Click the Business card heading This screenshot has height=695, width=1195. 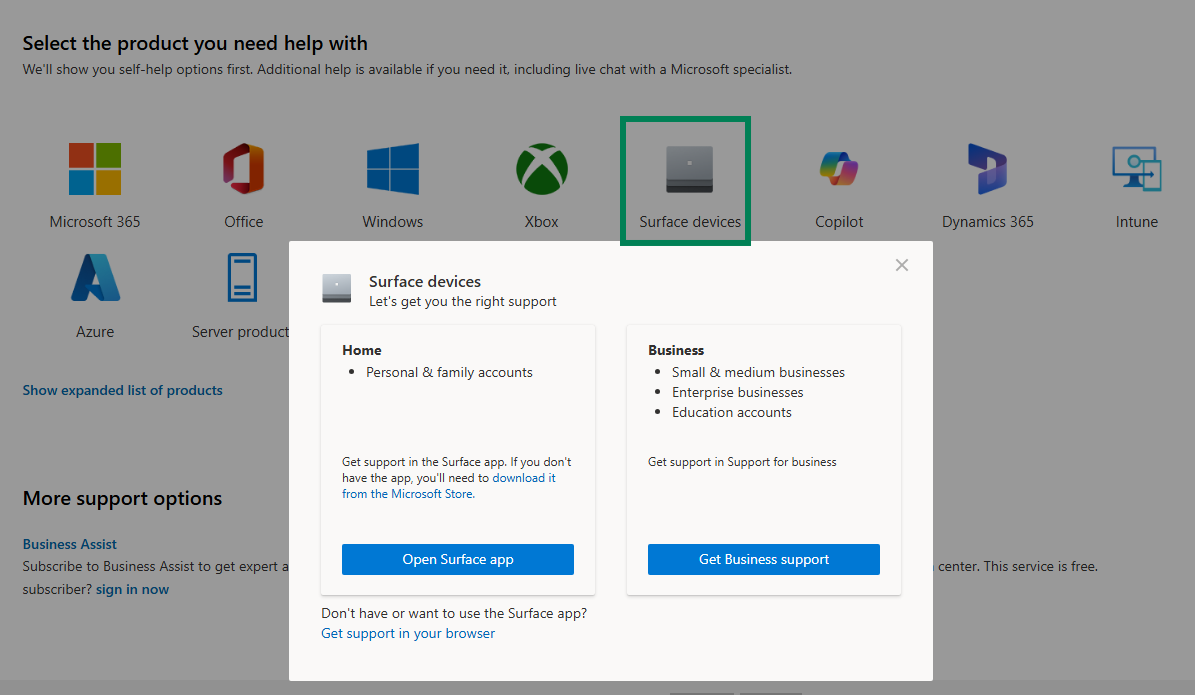point(676,350)
